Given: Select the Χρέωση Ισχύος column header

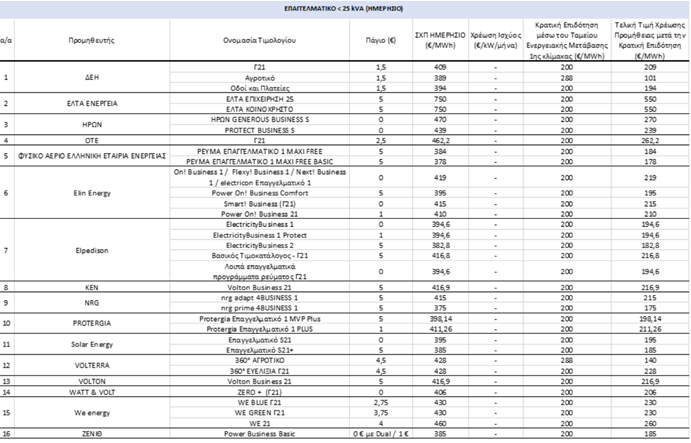Looking at the screenshot, I should click(x=496, y=40).
